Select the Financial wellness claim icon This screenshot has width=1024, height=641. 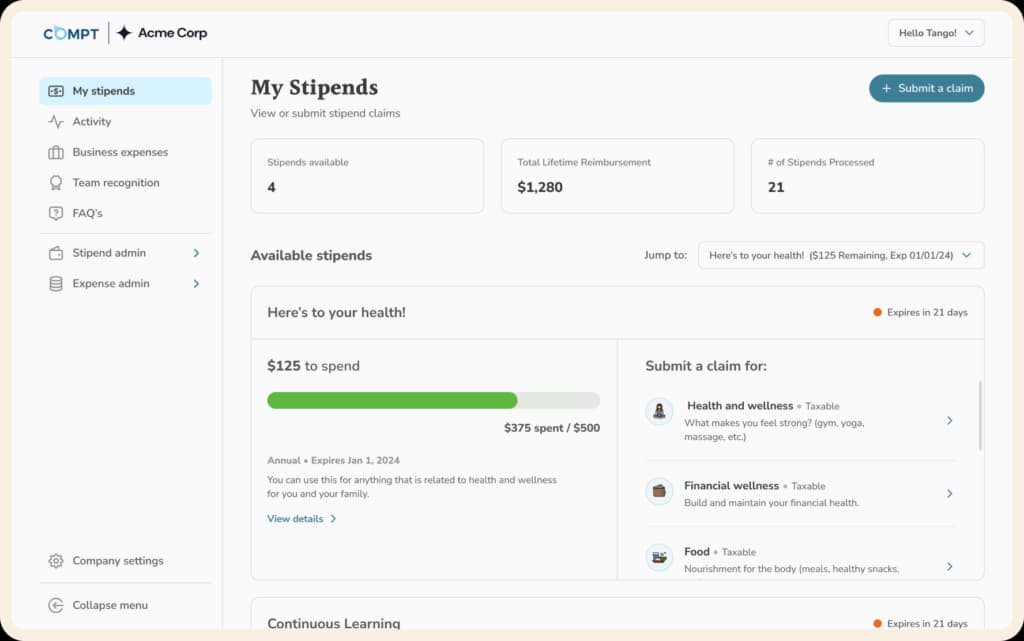[x=659, y=492]
